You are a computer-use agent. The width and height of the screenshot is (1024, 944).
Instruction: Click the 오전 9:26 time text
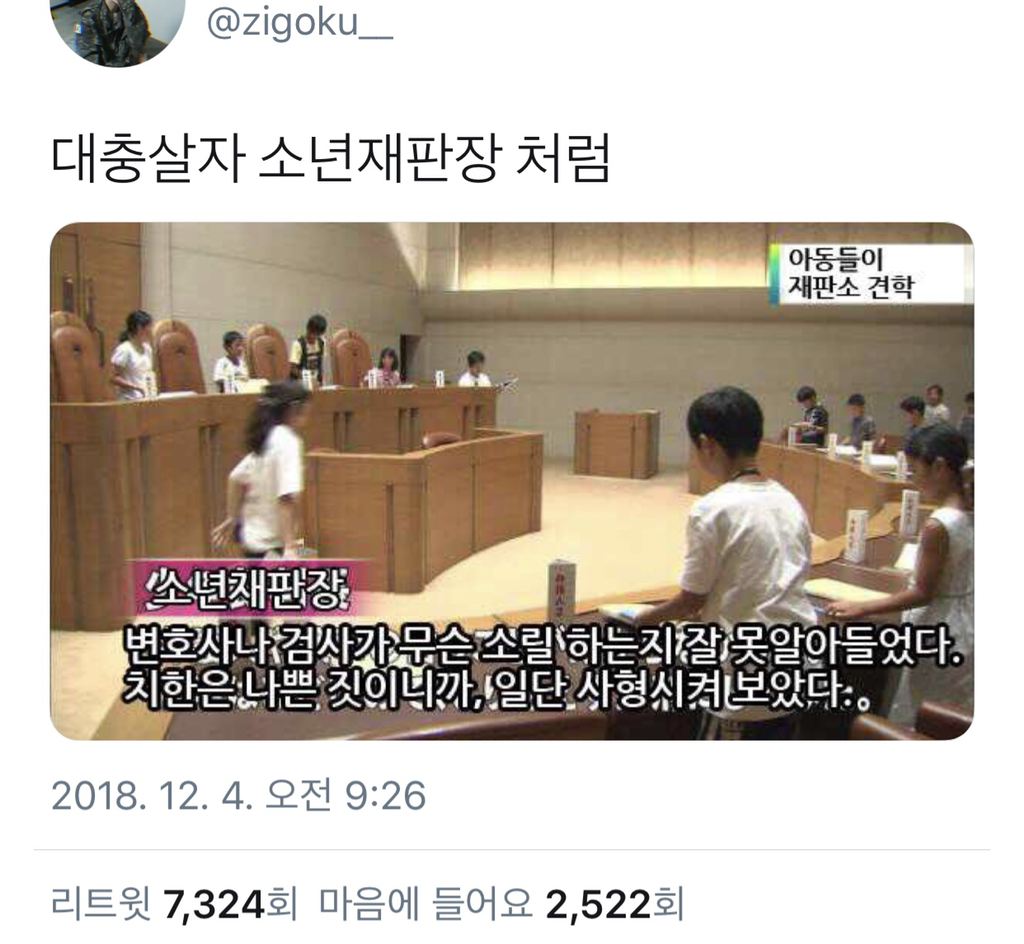coord(345,795)
